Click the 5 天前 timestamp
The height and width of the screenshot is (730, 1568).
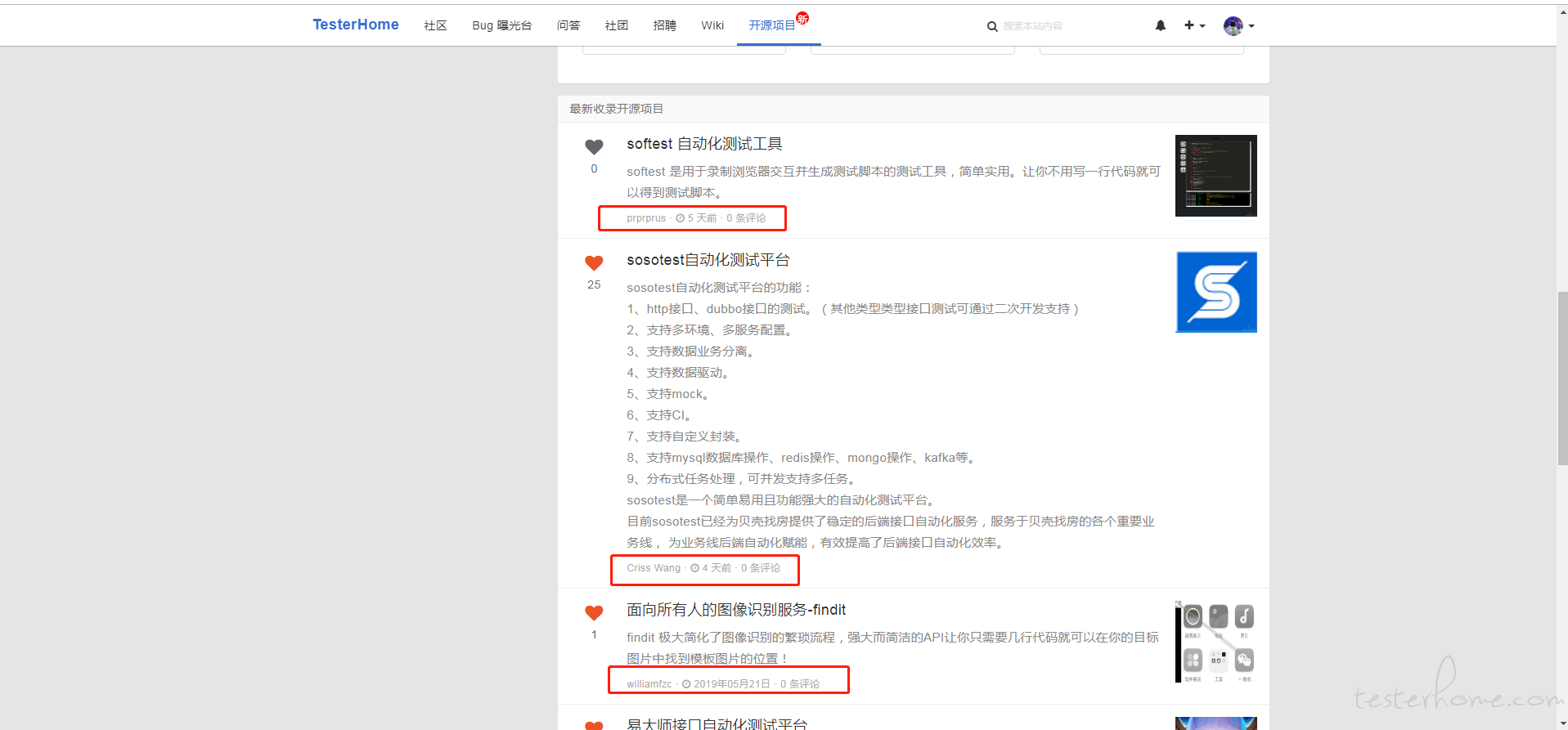(x=702, y=218)
